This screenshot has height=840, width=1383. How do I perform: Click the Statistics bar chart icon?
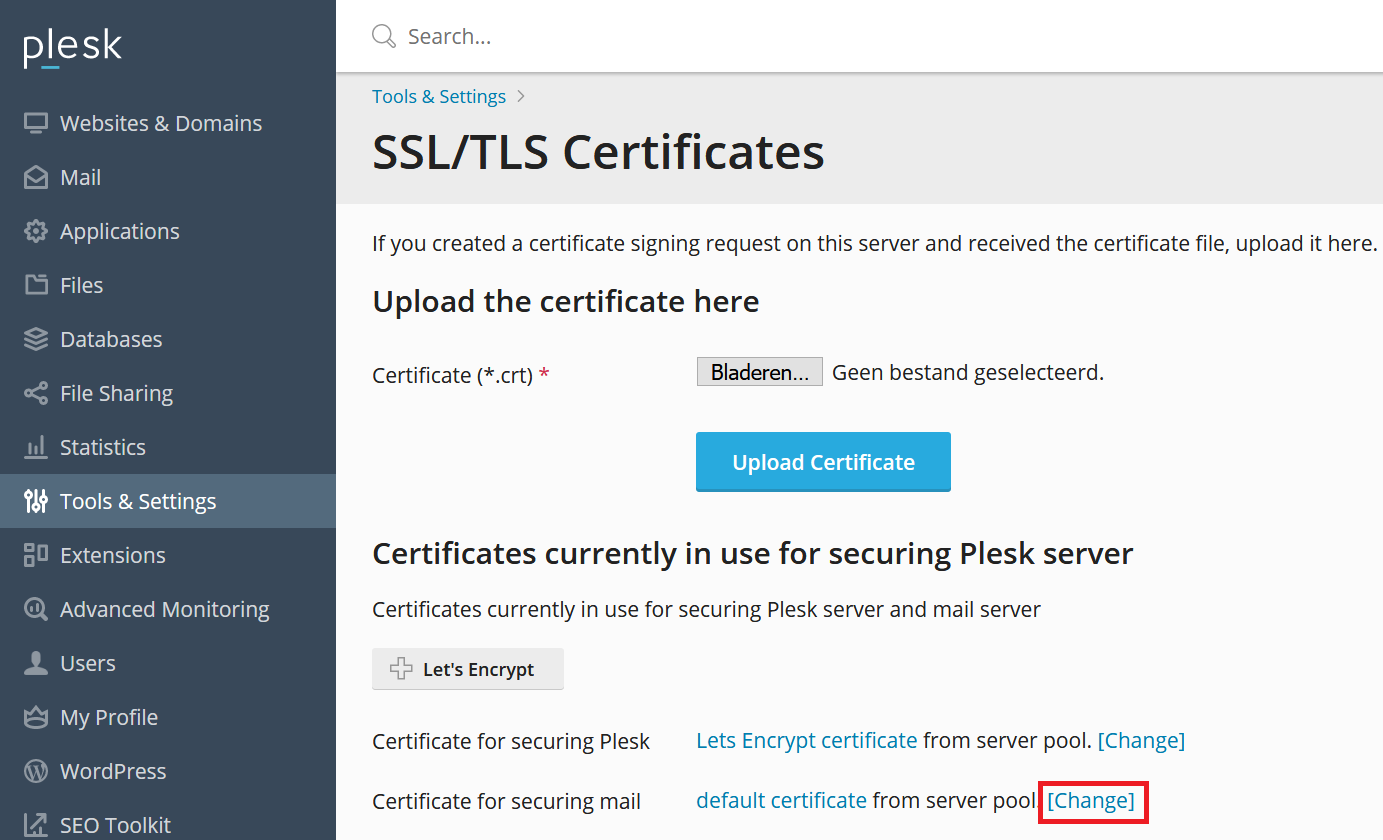point(36,447)
